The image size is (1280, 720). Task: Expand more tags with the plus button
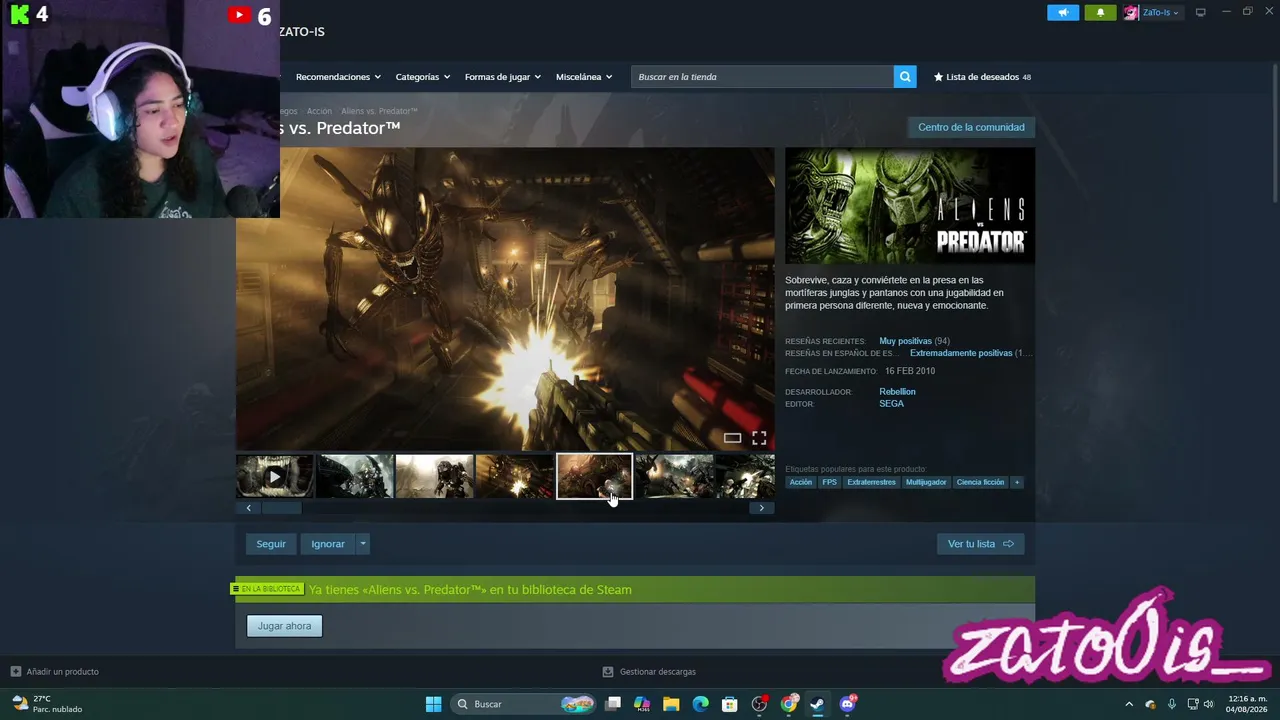point(1017,482)
